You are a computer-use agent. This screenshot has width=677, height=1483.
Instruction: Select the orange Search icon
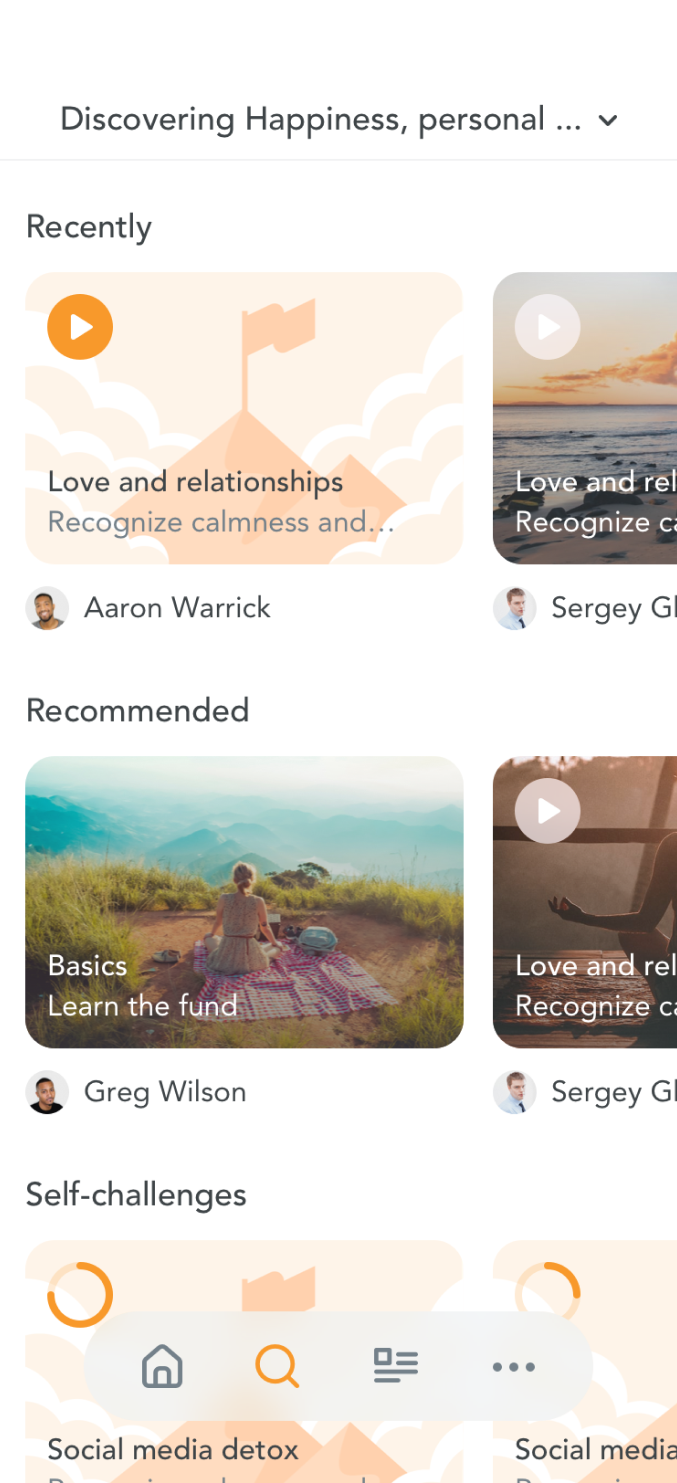tap(277, 1366)
